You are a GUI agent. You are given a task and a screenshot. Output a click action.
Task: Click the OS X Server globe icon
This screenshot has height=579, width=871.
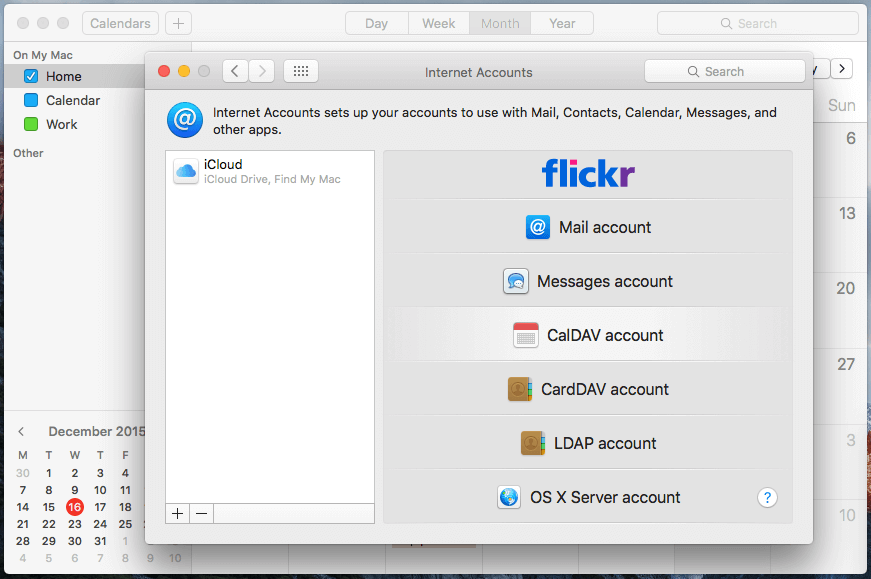point(509,497)
